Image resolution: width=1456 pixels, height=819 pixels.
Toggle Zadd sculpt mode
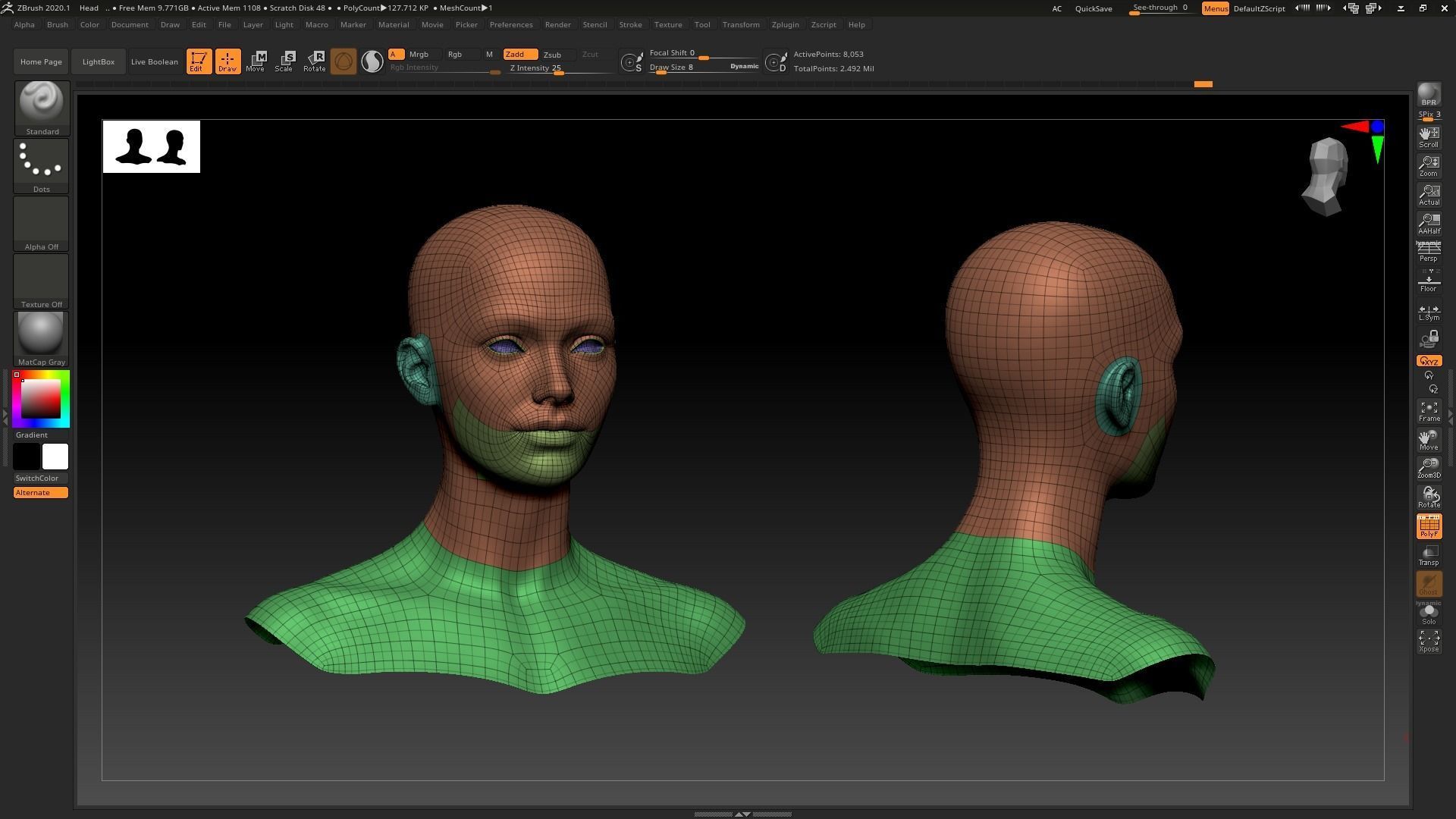pyautogui.click(x=520, y=55)
